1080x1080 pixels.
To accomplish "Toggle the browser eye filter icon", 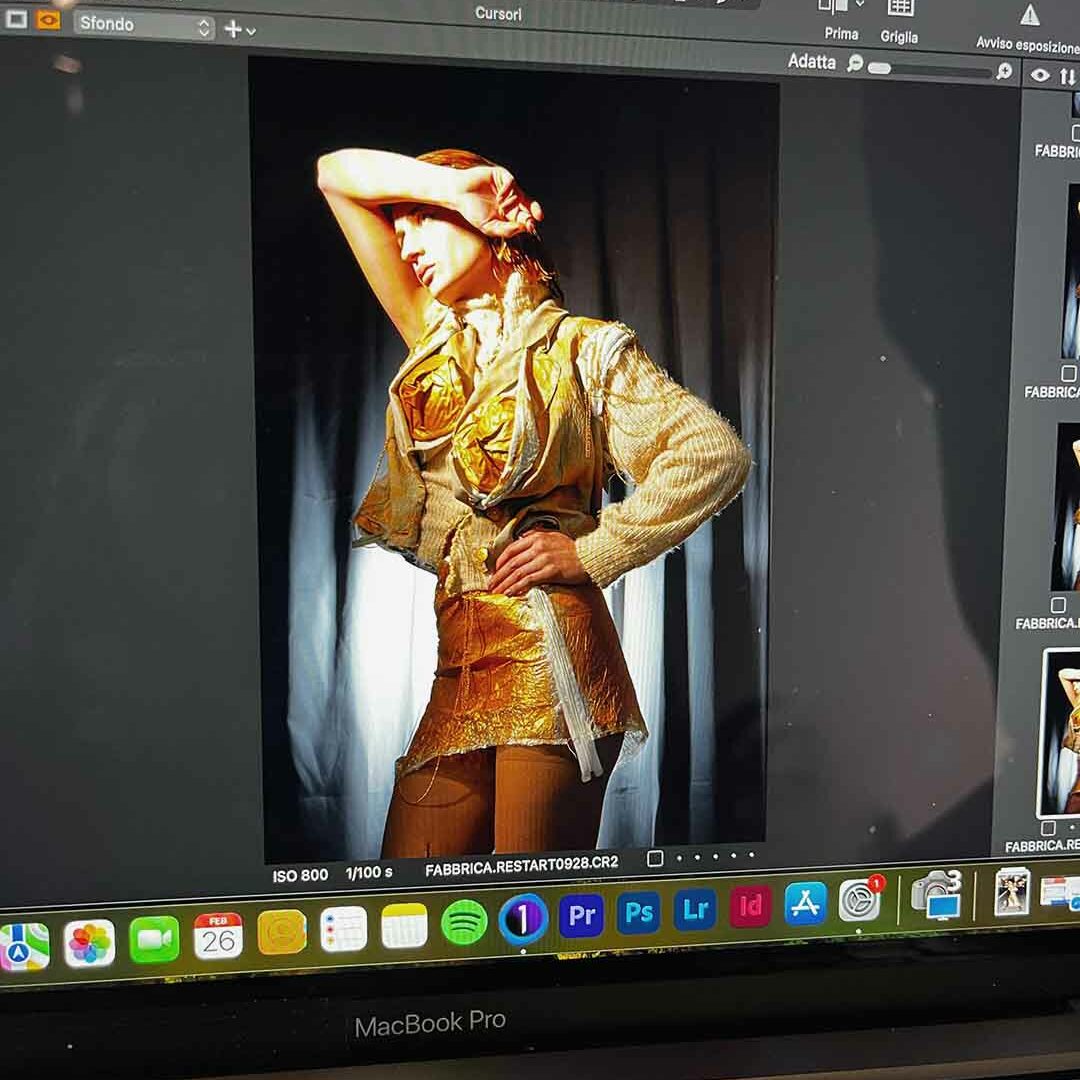I will [1040, 75].
